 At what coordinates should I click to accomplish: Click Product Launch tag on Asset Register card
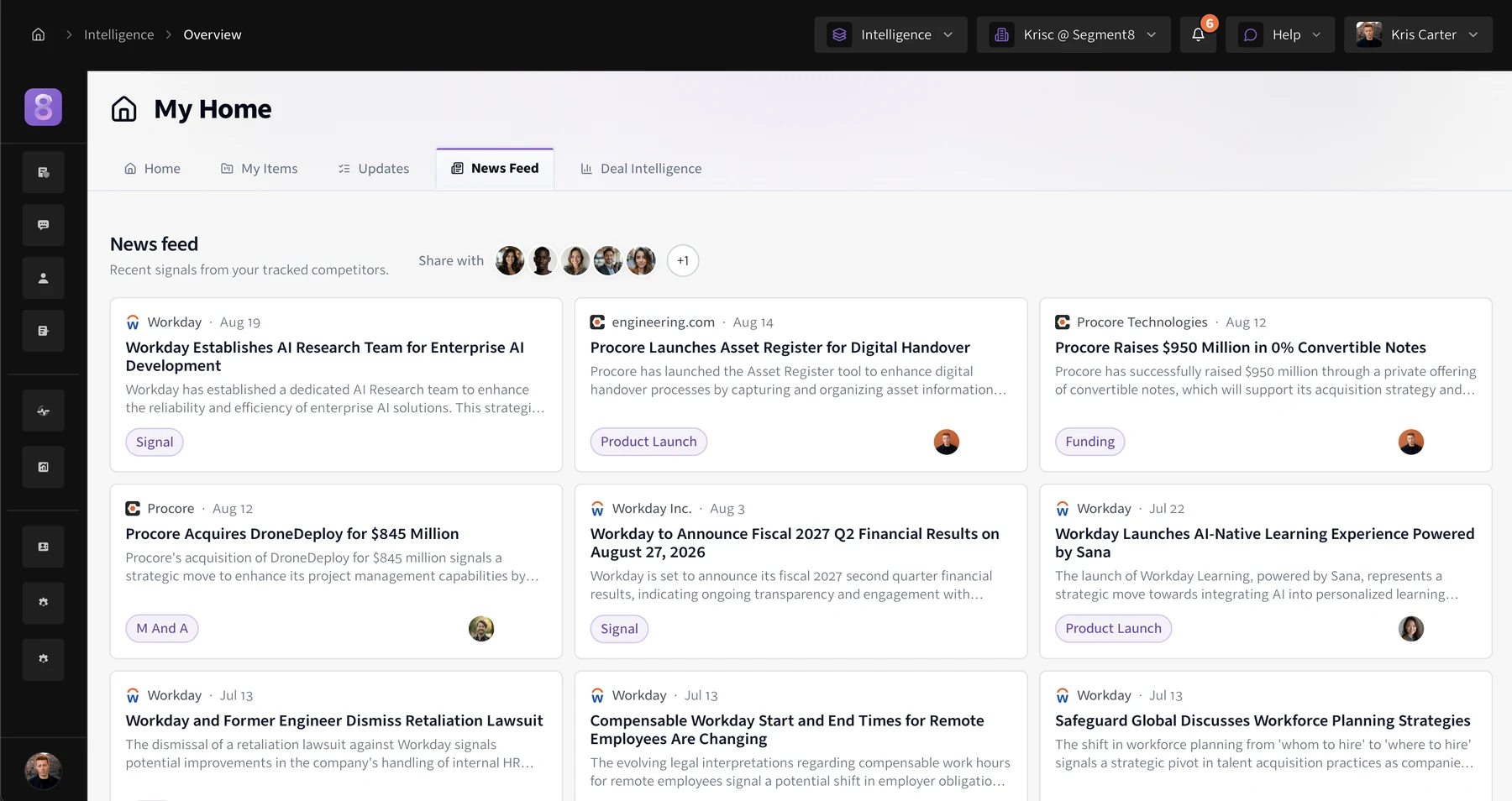point(648,442)
